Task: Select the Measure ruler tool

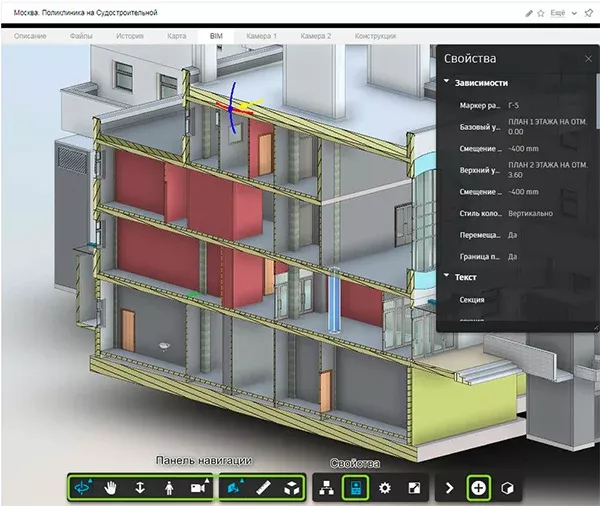Action: 263,488
